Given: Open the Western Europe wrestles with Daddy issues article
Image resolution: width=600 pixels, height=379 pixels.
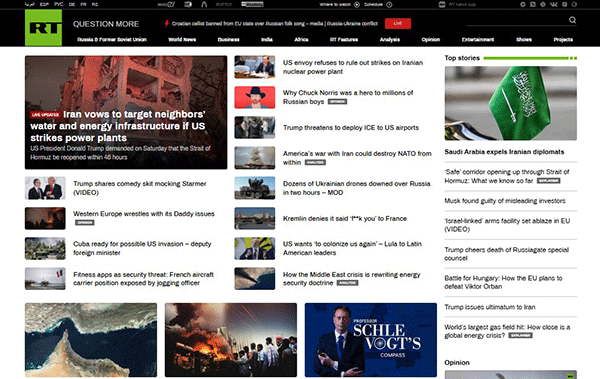Looking at the screenshot, I should tap(144, 214).
